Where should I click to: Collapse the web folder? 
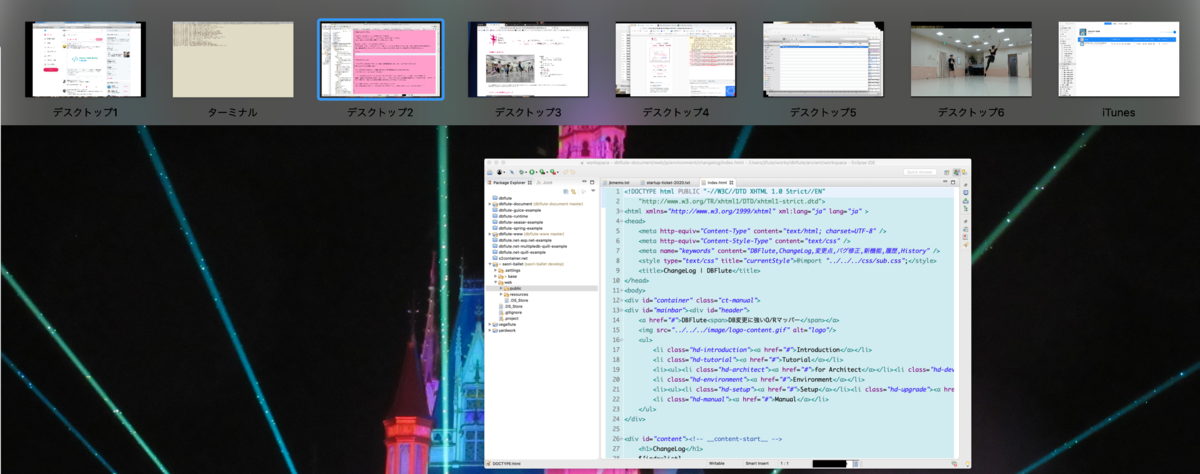[x=495, y=282]
